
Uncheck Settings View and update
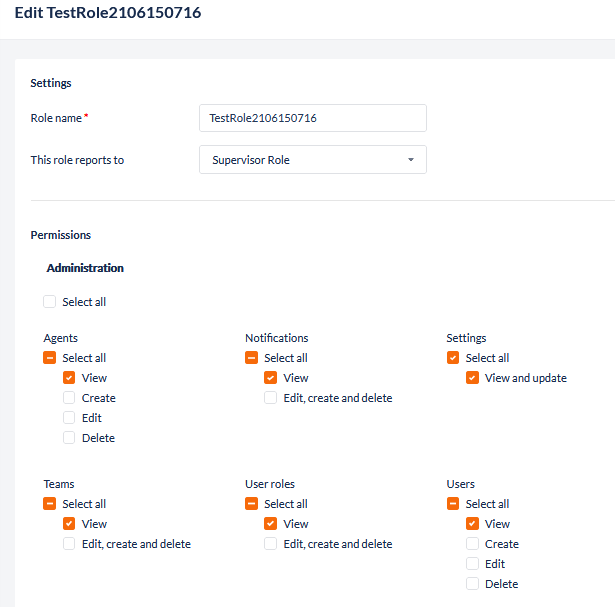[473, 378]
